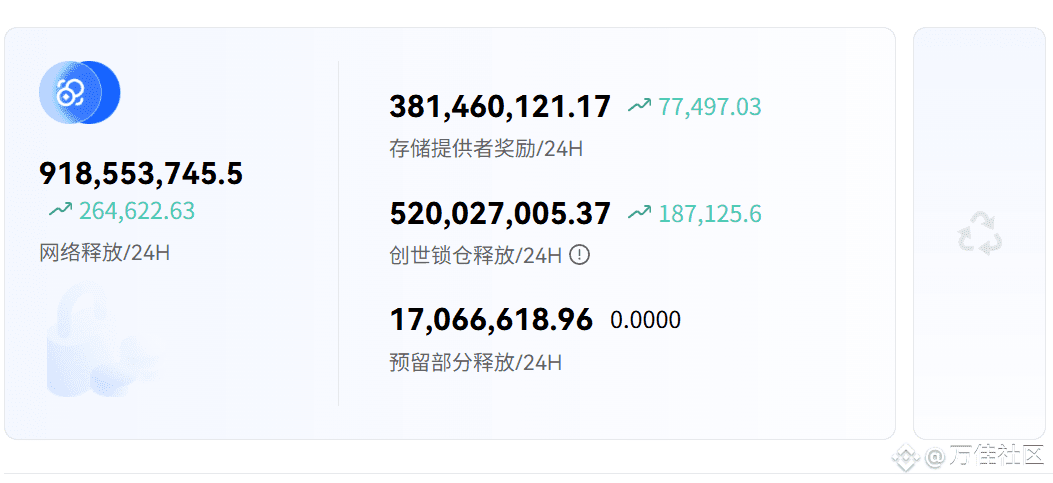Screen dimensions: 1053x483
Task: Click the trend arrow next to 264,622.63
Action: click(60, 211)
